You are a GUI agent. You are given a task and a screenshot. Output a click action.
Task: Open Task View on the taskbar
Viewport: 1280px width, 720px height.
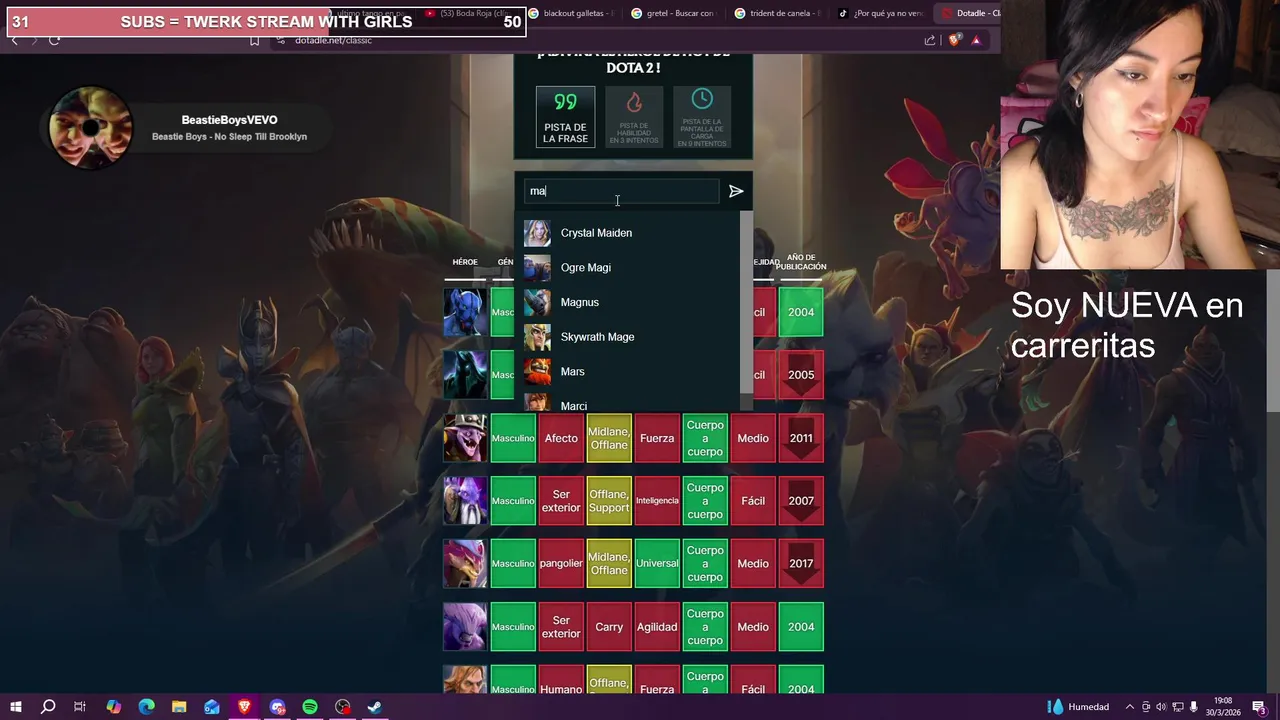tap(80, 707)
